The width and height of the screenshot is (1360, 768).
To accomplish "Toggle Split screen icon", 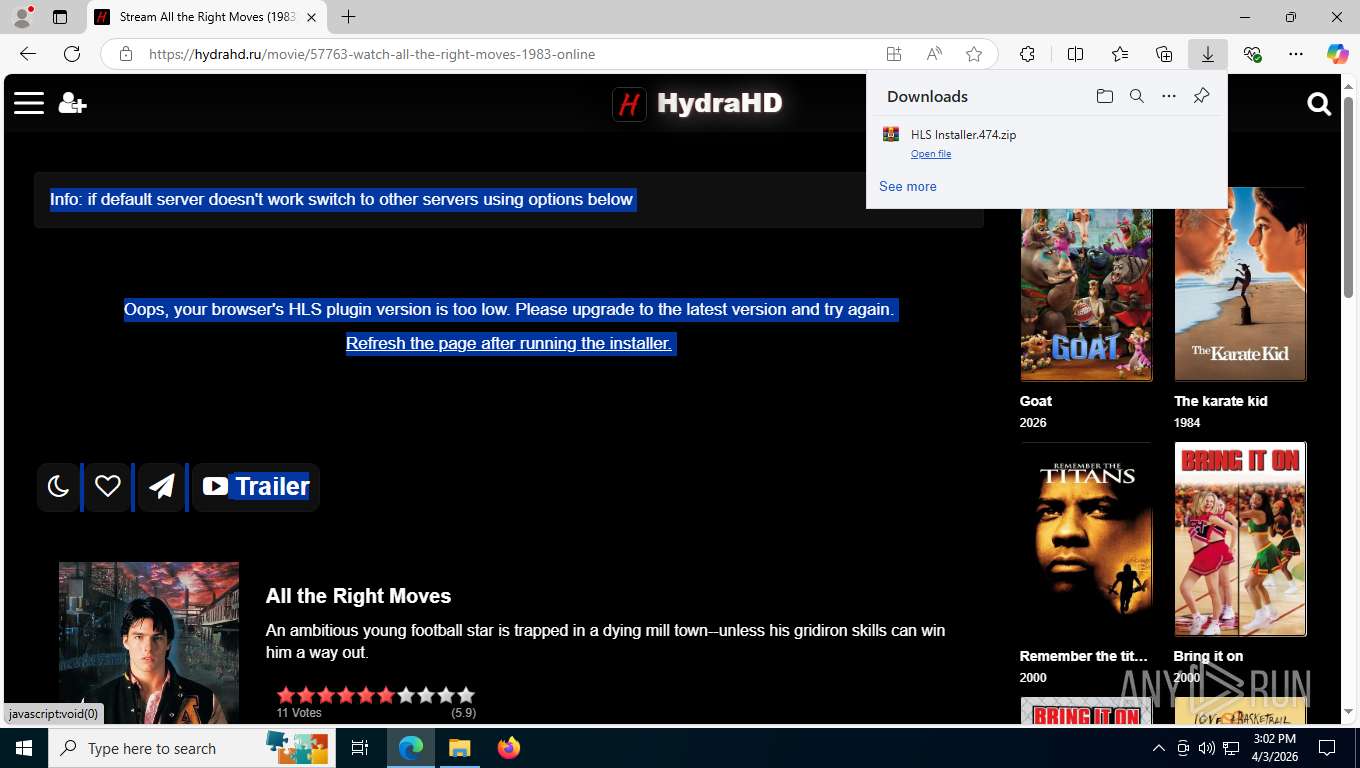I will (1075, 54).
